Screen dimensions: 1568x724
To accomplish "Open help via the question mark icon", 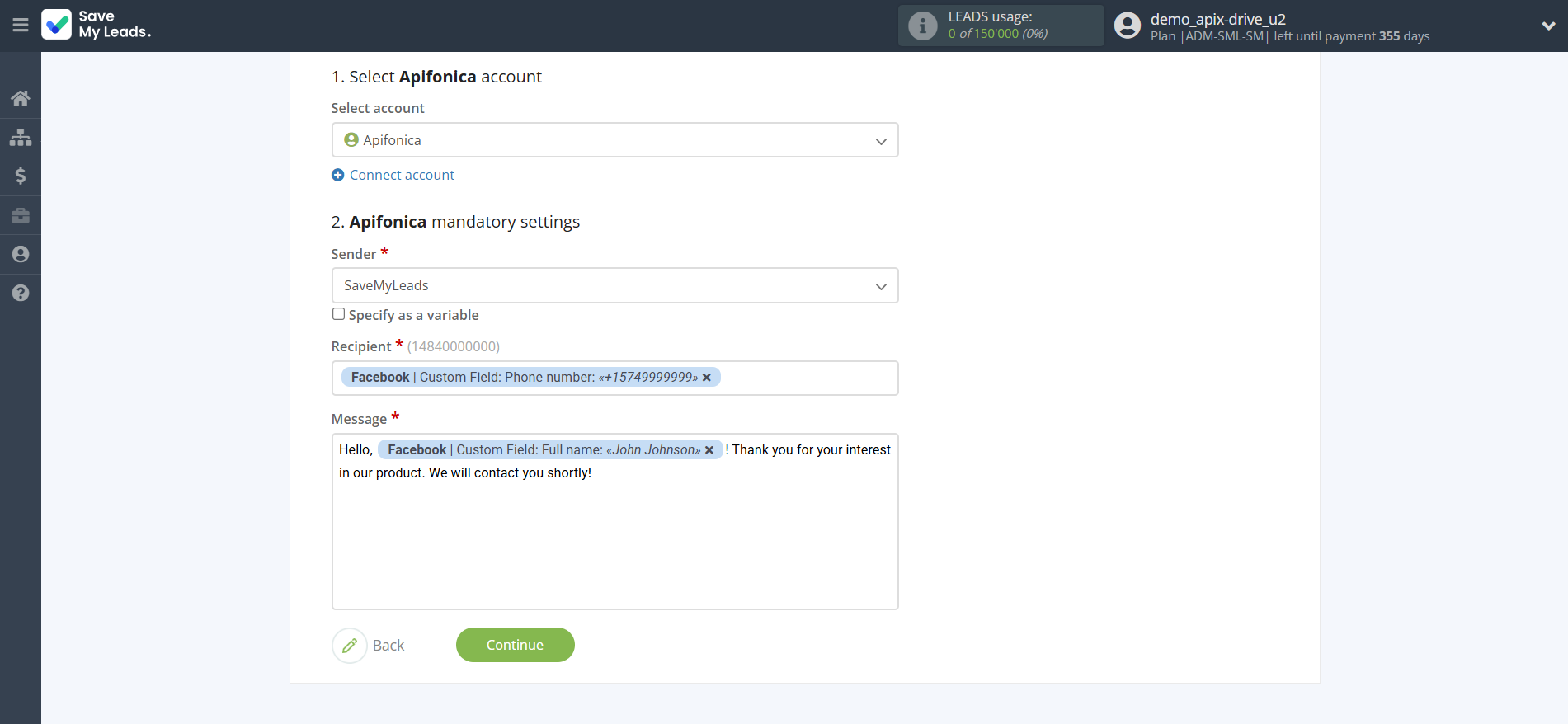I will [x=21, y=293].
